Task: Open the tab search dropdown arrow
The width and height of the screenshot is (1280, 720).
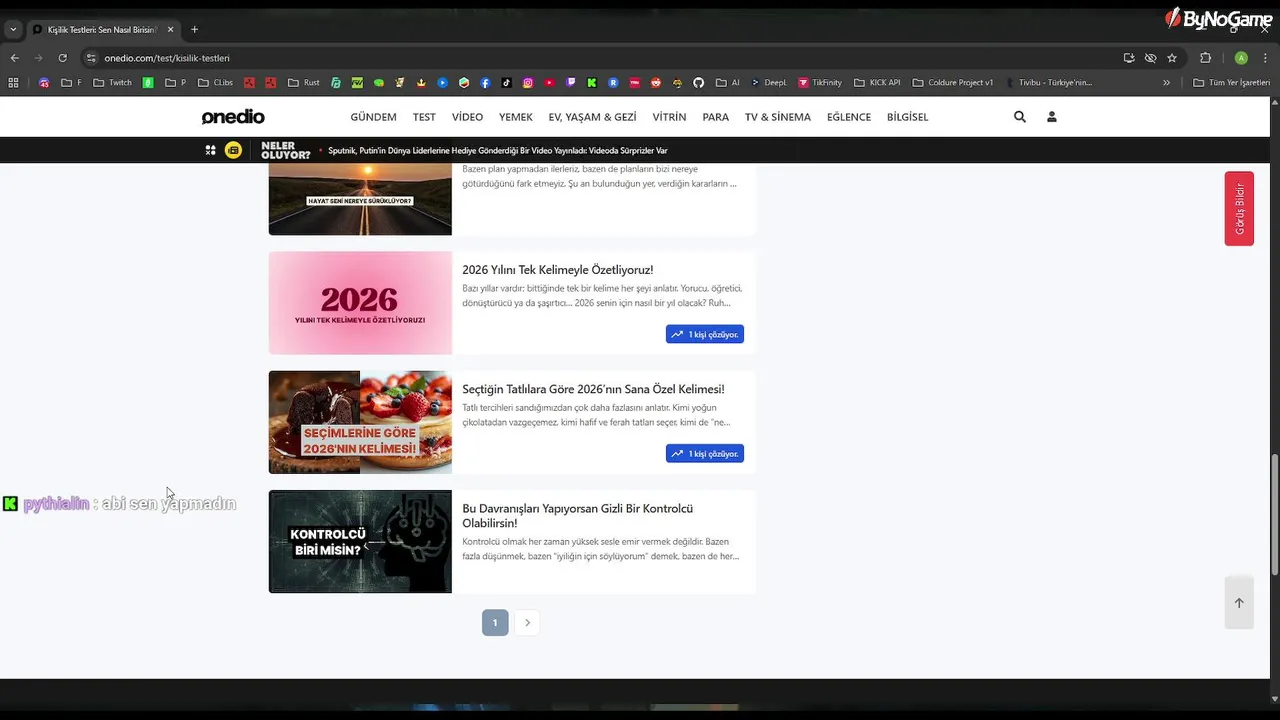Action: (x=13, y=30)
